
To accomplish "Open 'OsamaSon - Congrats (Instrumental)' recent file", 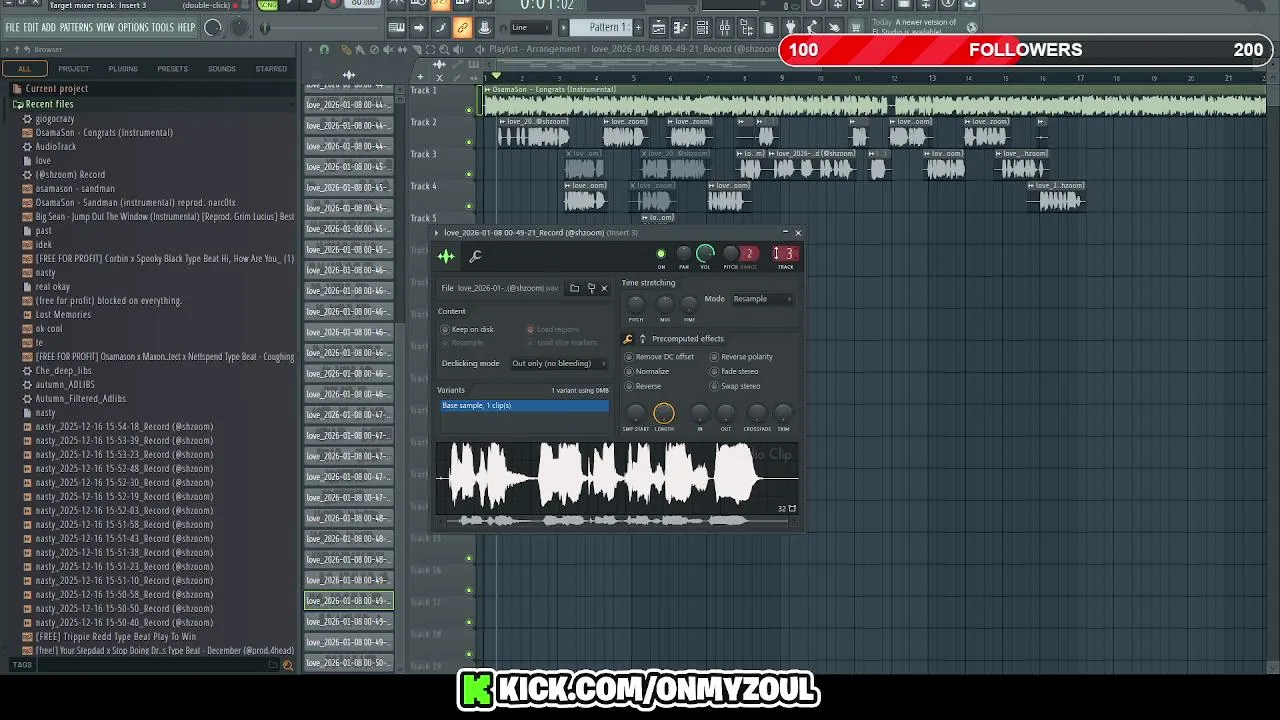I will [x=104, y=132].
